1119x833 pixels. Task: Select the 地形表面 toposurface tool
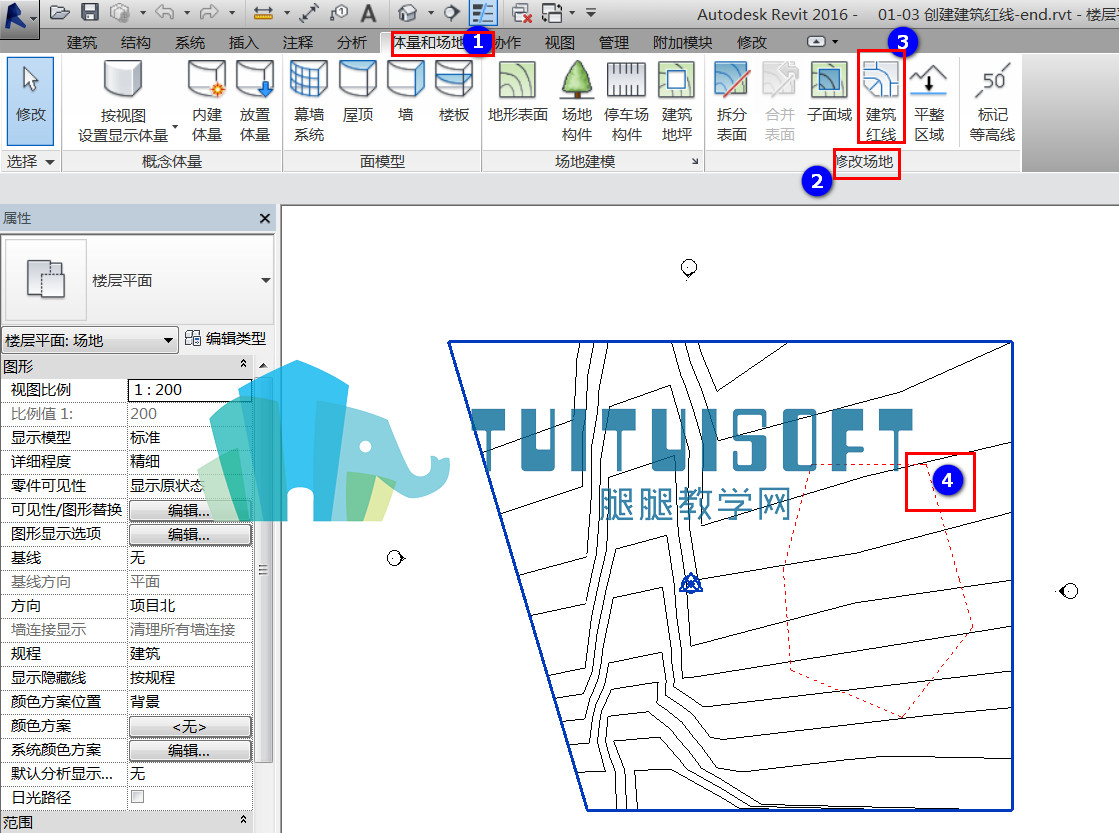click(x=517, y=92)
